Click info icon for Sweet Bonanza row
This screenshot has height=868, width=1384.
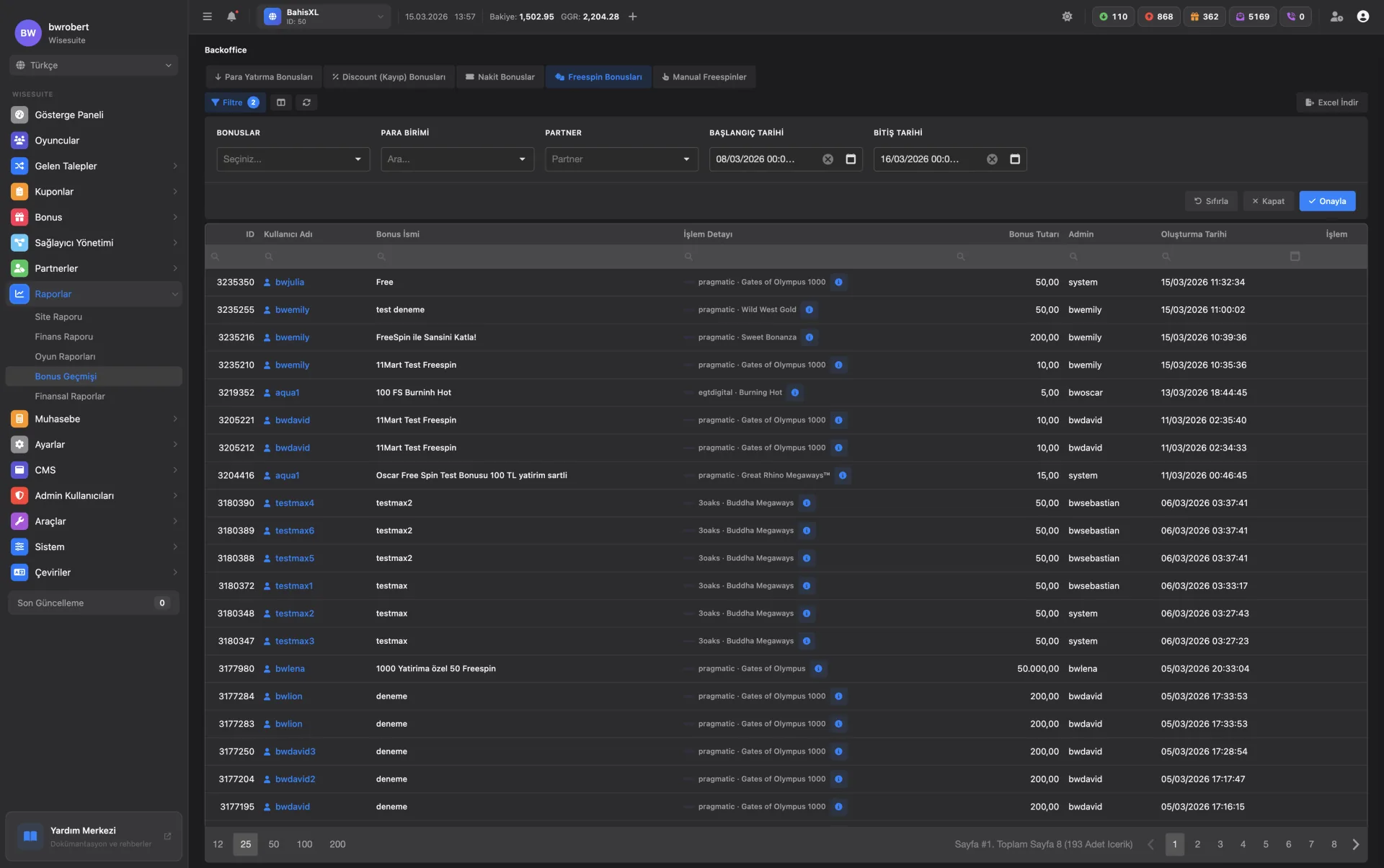pos(809,337)
